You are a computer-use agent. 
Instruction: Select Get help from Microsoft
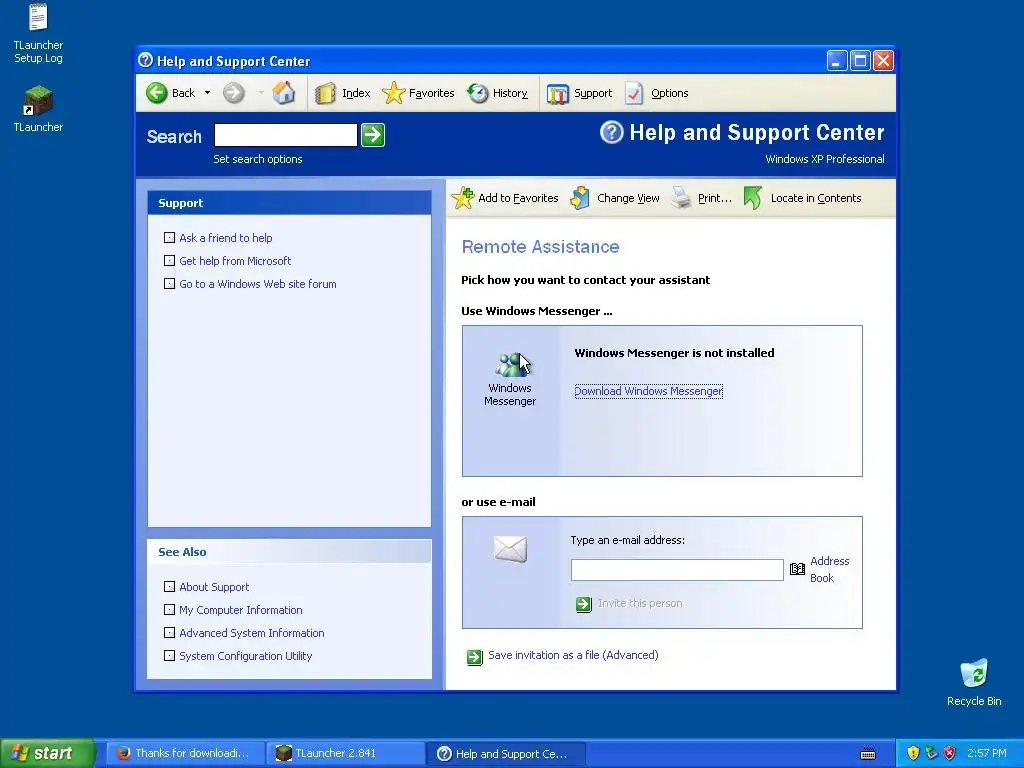pyautogui.click(x=235, y=261)
